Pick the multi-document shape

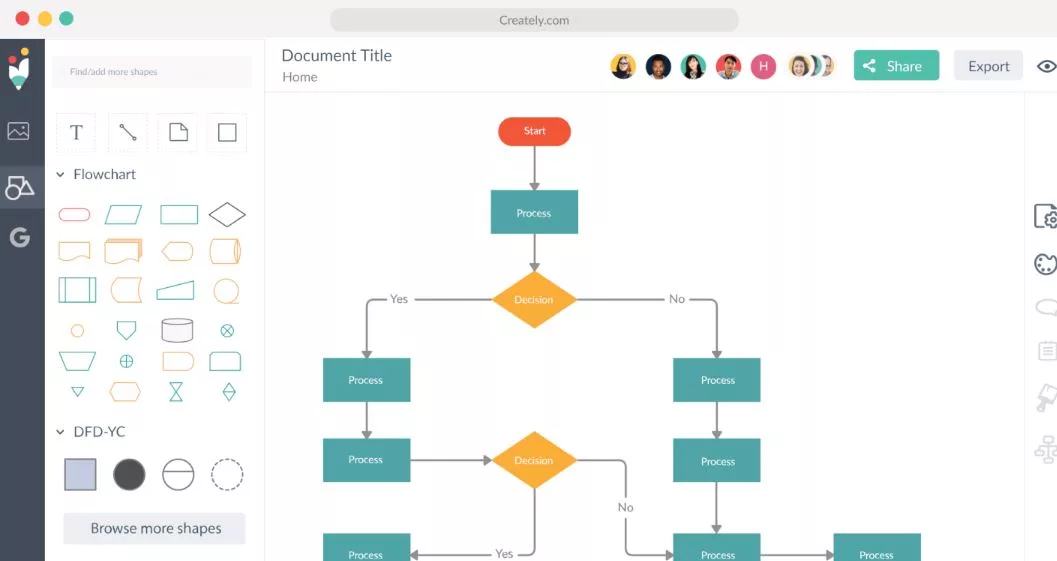(123, 251)
